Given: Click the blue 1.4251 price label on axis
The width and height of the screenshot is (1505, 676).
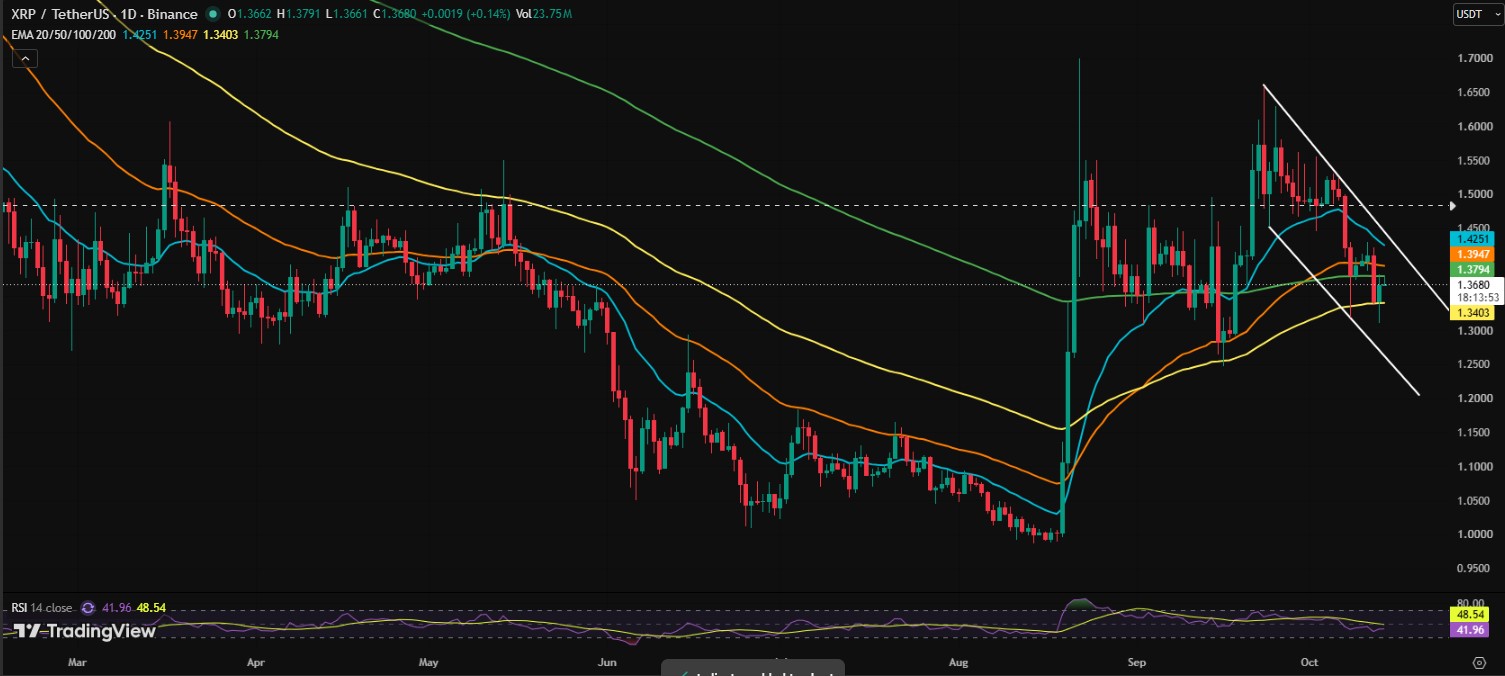Looking at the screenshot, I should 1474,240.
